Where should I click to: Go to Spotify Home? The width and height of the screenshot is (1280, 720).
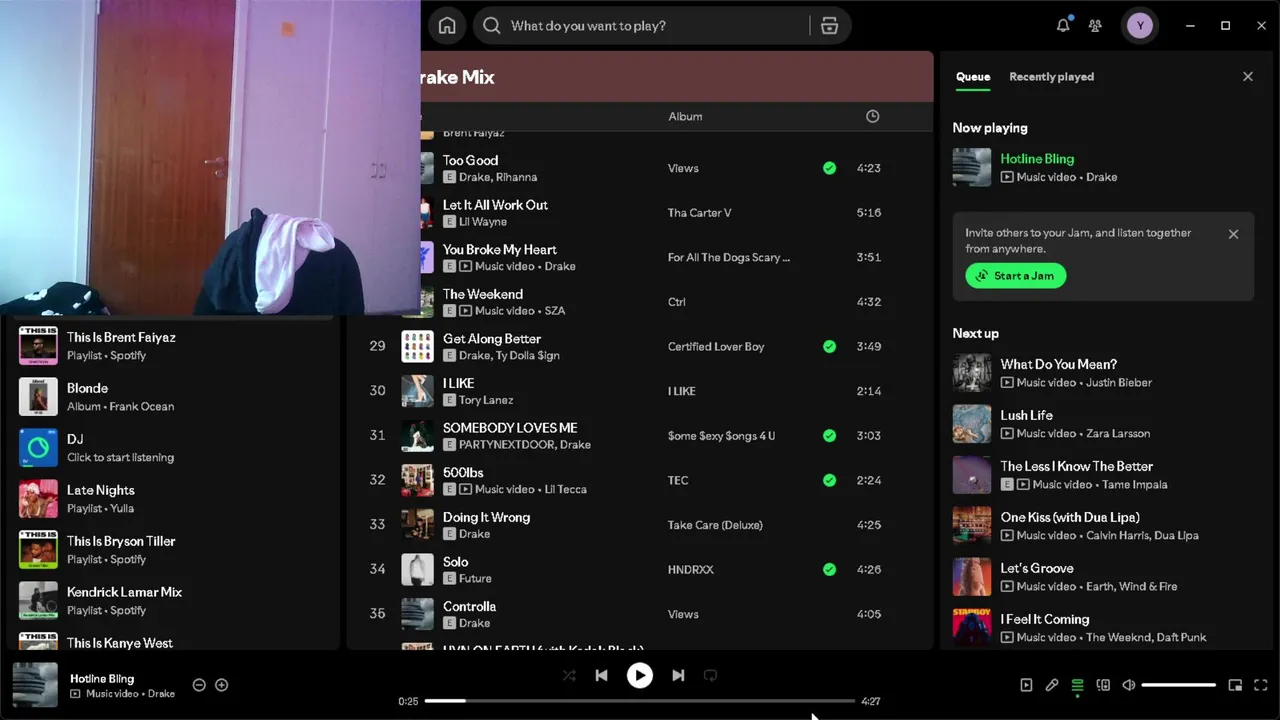(447, 26)
